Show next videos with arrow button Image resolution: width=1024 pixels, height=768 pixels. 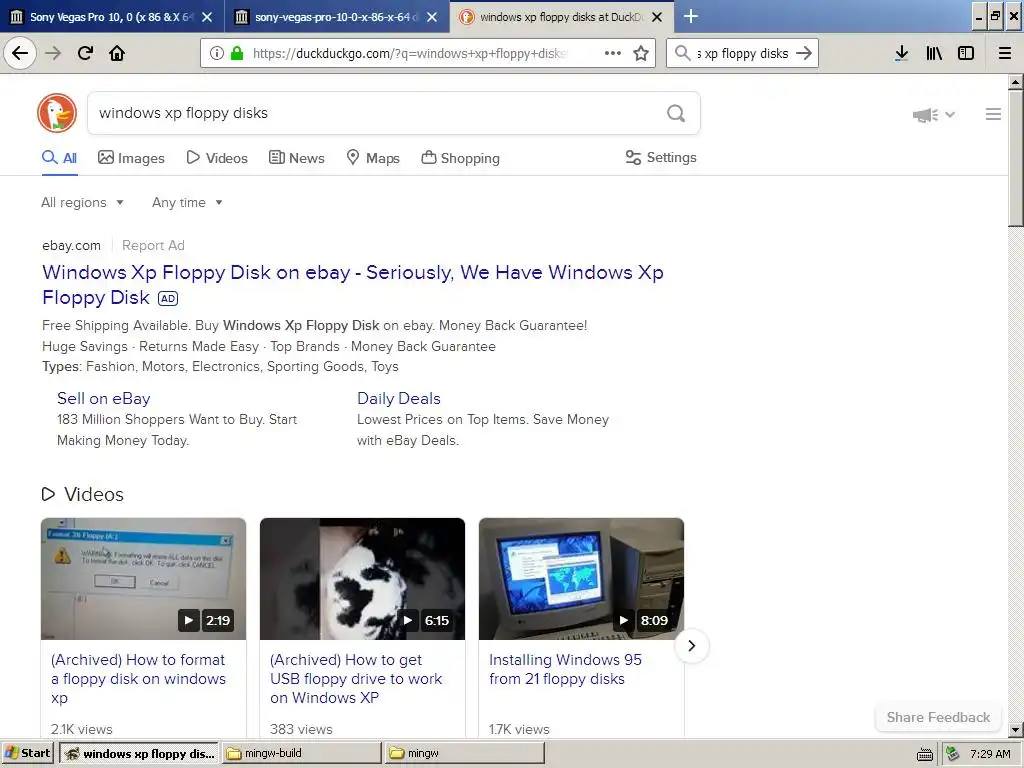pos(691,646)
